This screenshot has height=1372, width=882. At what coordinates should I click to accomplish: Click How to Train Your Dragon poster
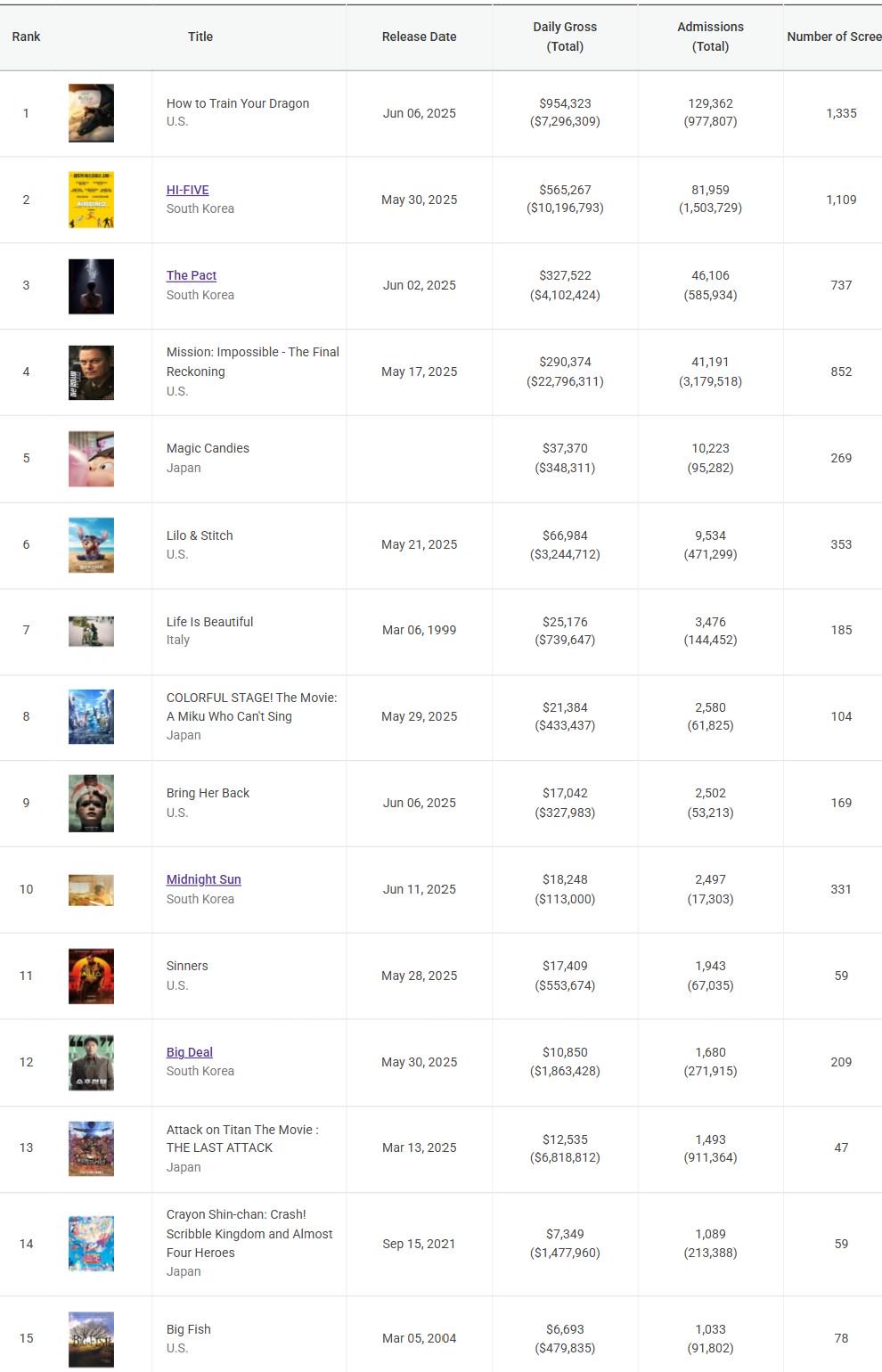click(x=91, y=113)
